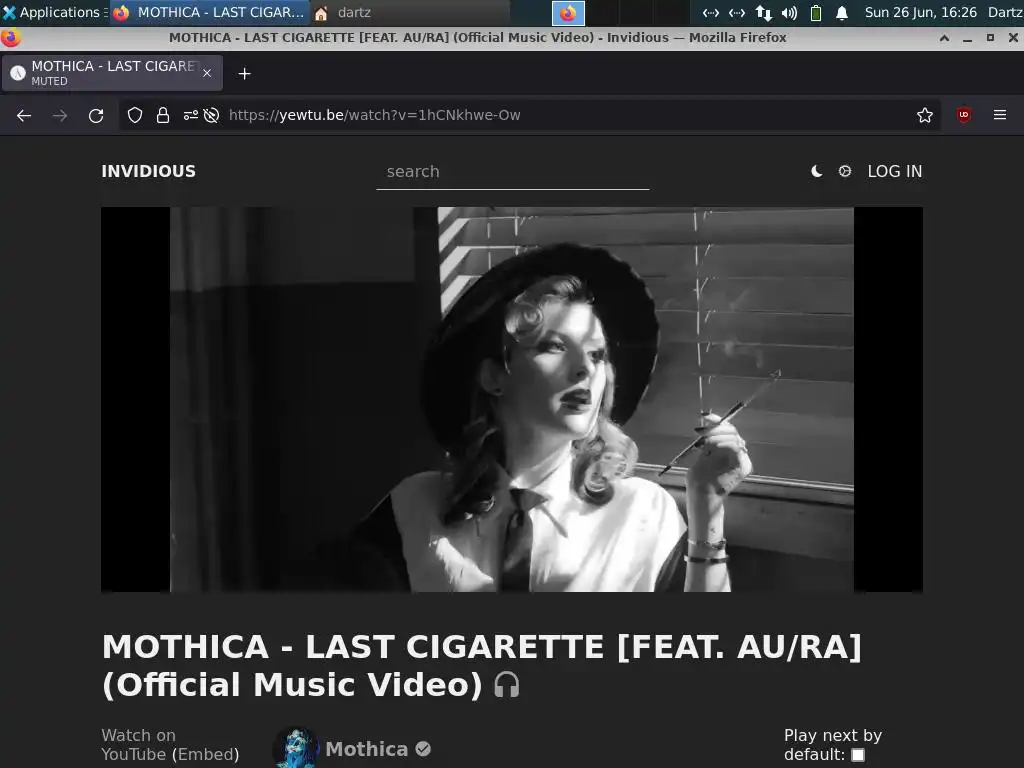
Task: Roll up the Firefox window with the shade arrow
Action: pyautogui.click(x=944, y=38)
